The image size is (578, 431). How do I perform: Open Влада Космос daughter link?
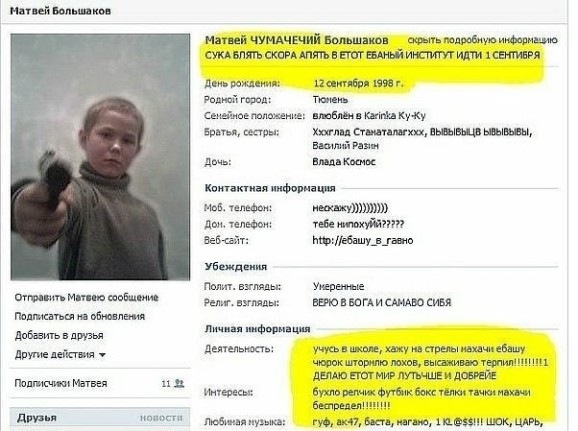pos(344,162)
